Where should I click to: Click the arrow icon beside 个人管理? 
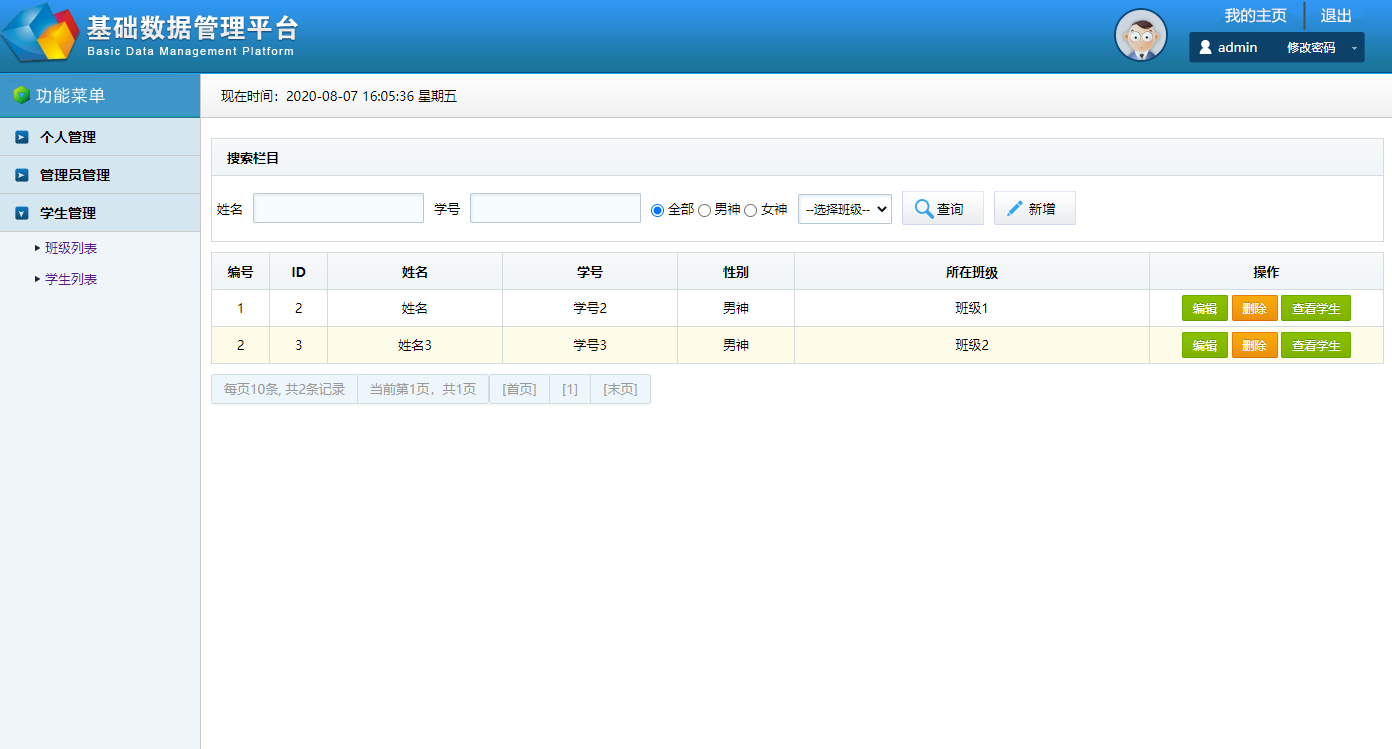pyautogui.click(x=22, y=137)
